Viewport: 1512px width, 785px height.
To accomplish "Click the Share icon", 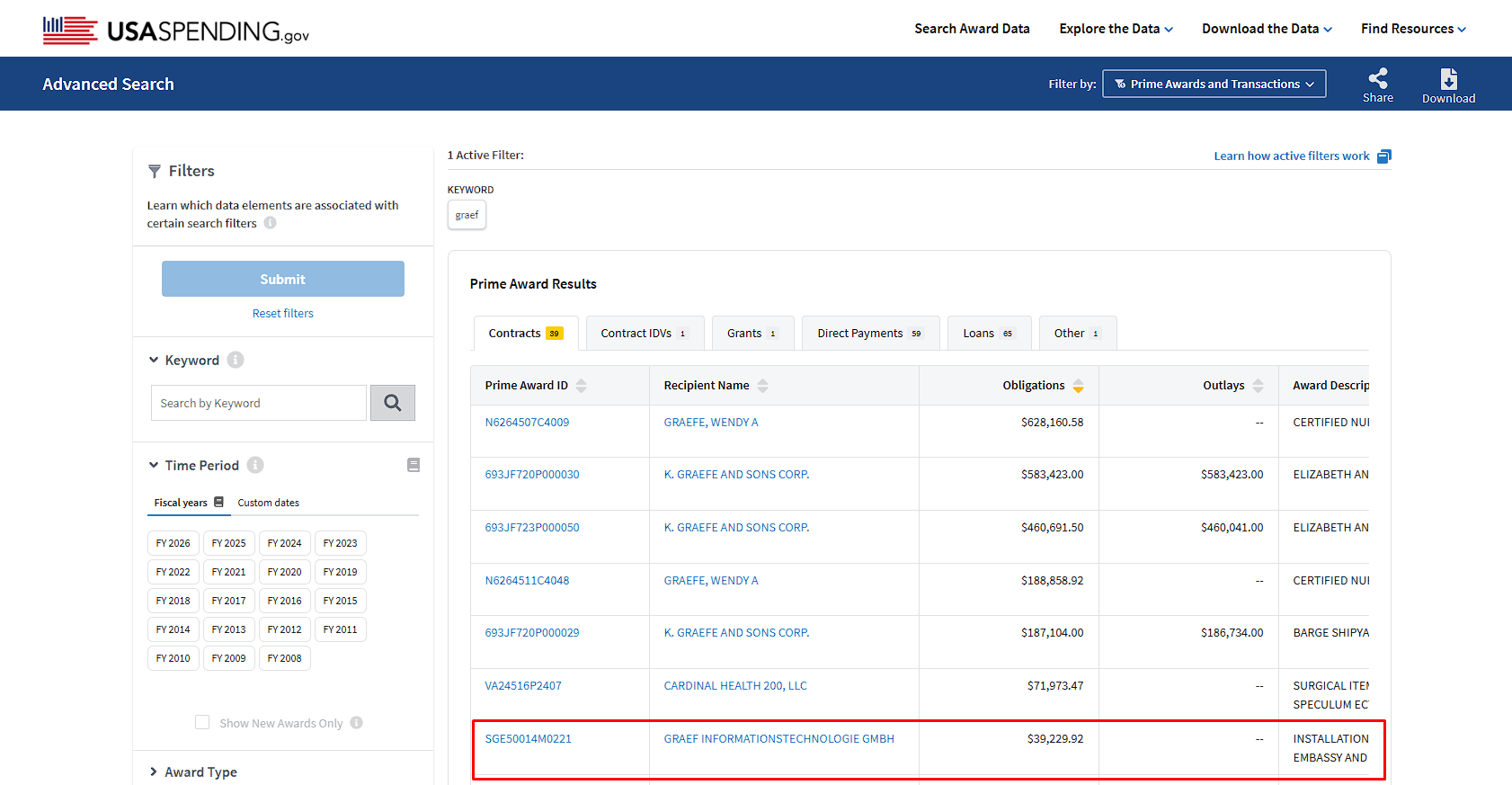I will coord(1377,78).
